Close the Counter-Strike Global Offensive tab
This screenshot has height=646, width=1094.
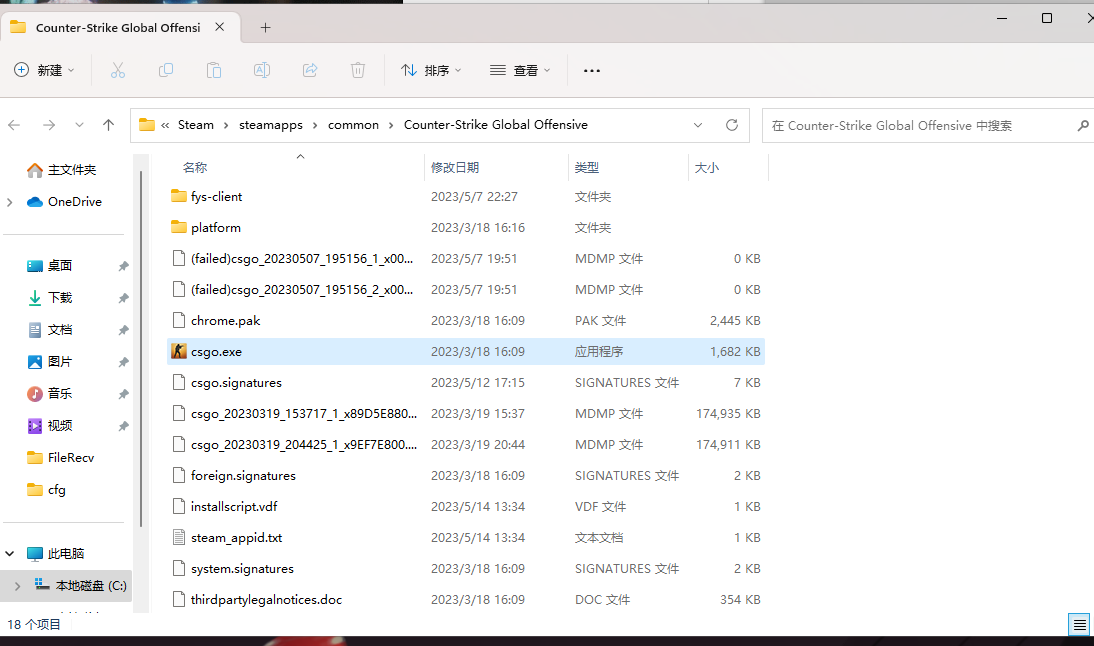point(220,27)
